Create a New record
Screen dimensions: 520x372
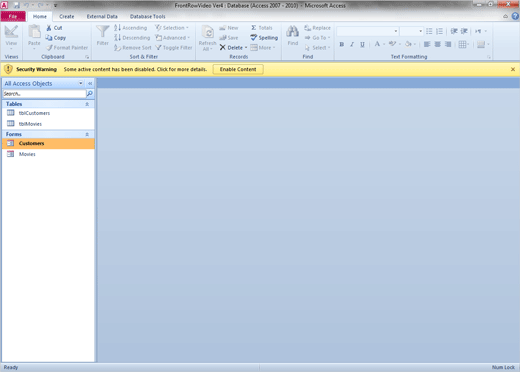coord(229,28)
